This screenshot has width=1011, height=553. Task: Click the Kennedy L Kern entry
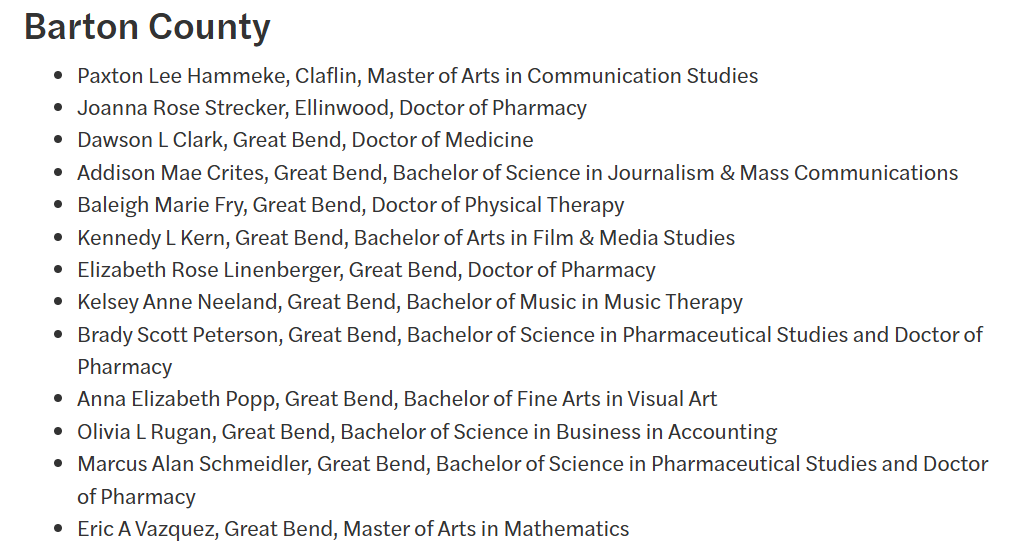[406, 238]
